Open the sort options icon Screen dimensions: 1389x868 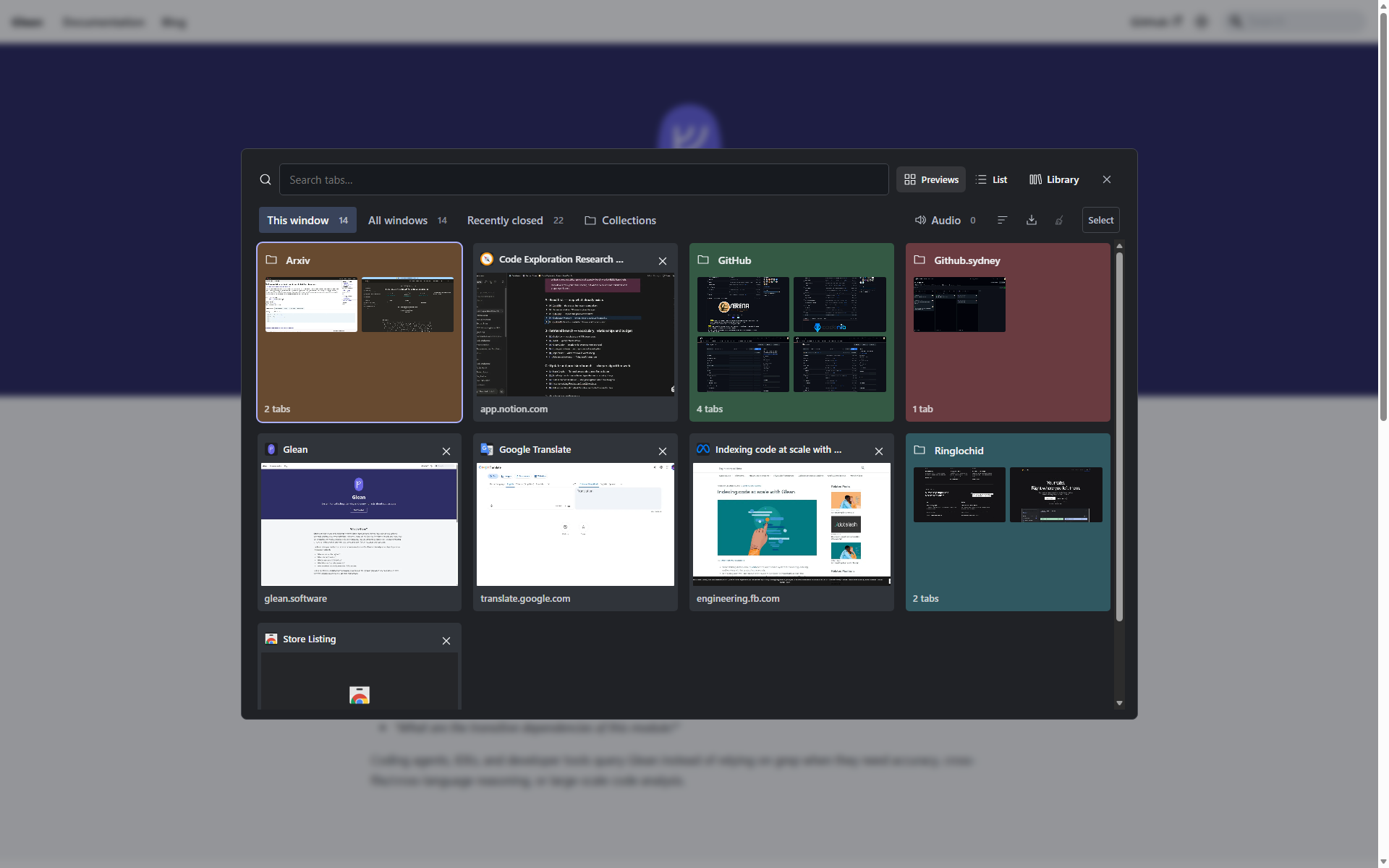click(x=1002, y=220)
